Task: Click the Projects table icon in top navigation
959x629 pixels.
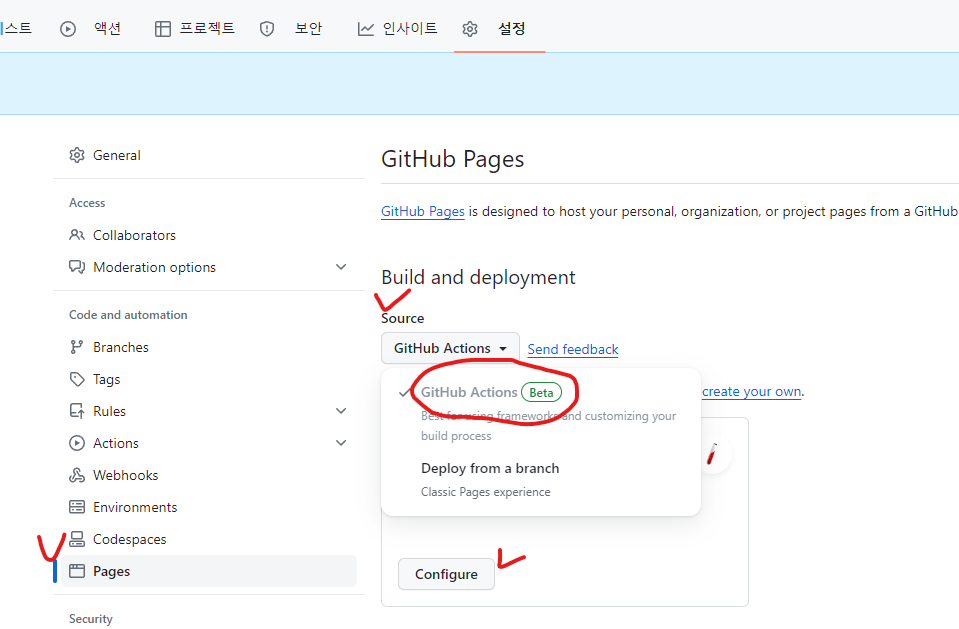Action: (163, 29)
